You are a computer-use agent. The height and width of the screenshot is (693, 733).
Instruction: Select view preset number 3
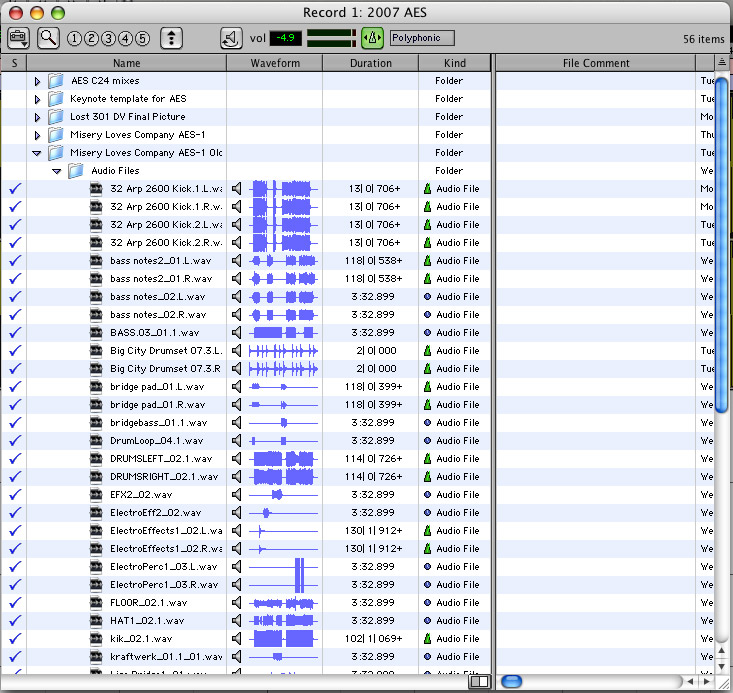click(x=108, y=39)
